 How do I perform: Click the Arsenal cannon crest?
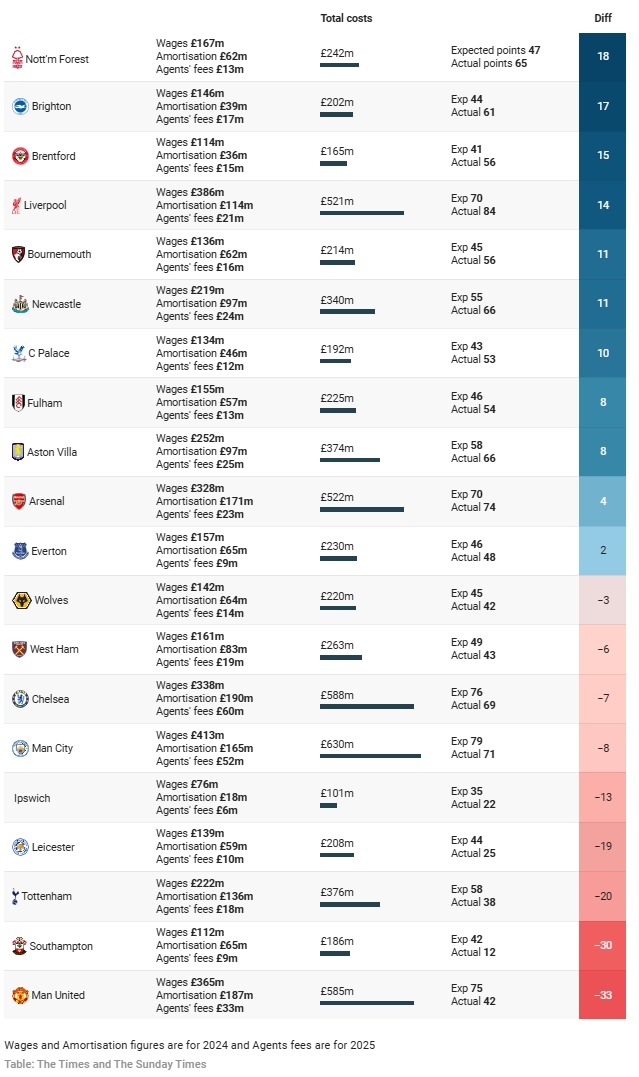pyautogui.click(x=19, y=501)
